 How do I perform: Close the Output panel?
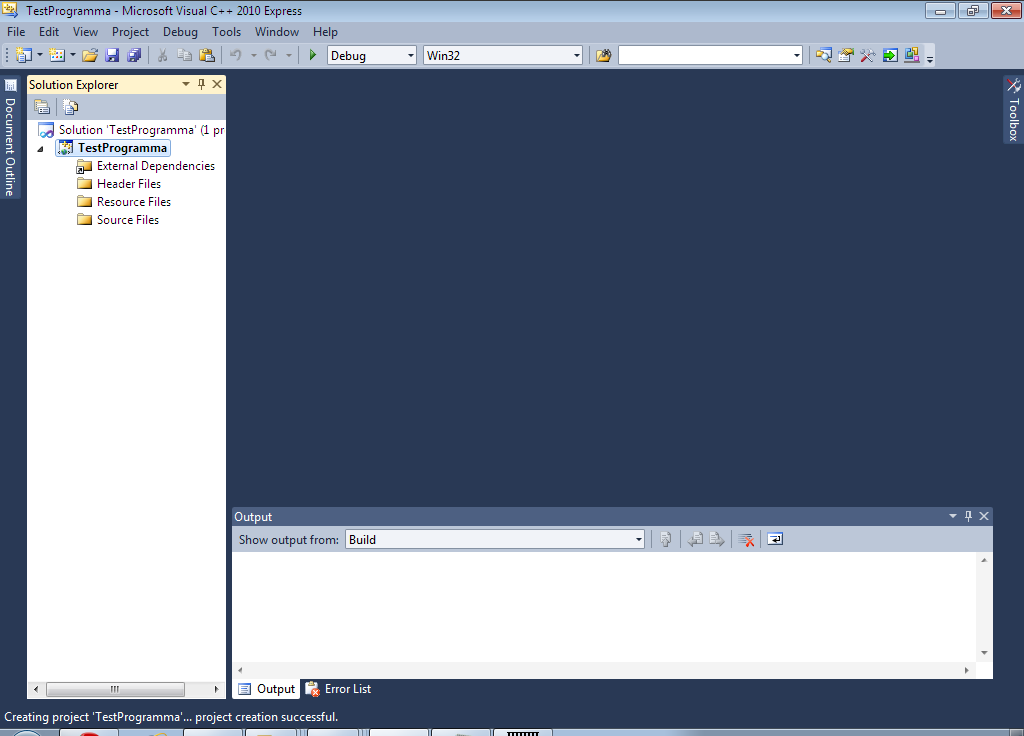[984, 516]
